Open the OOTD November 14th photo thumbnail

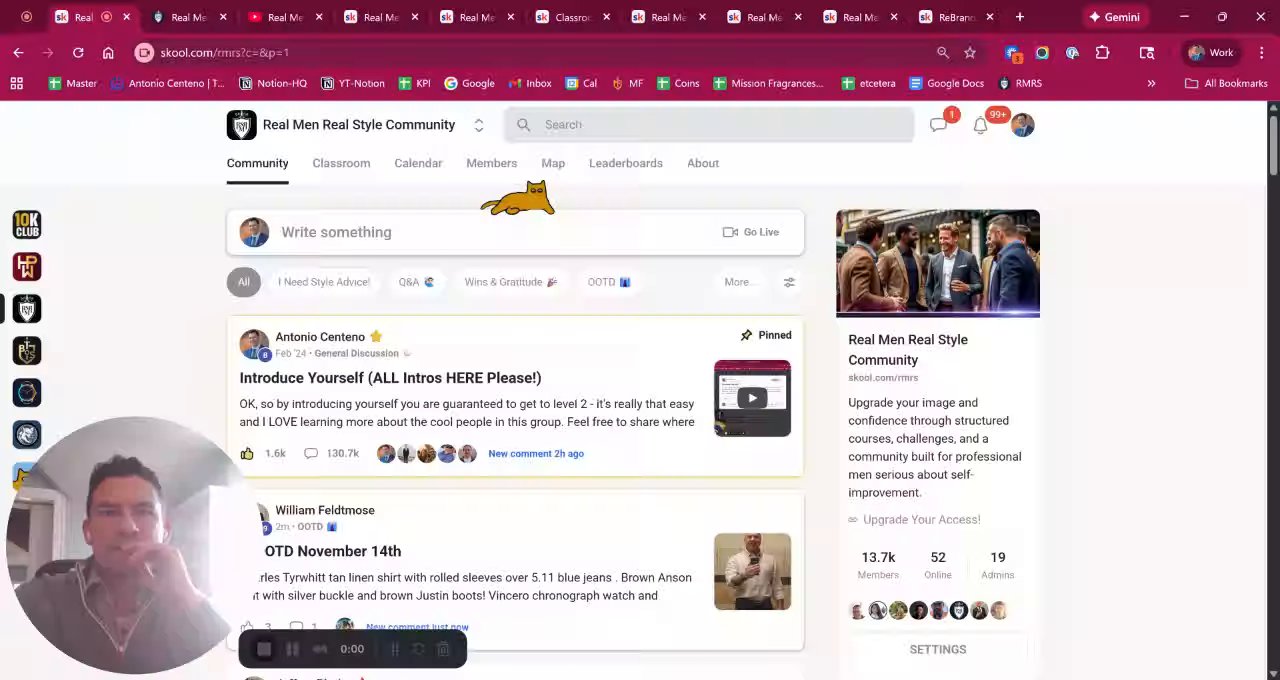[x=752, y=572]
